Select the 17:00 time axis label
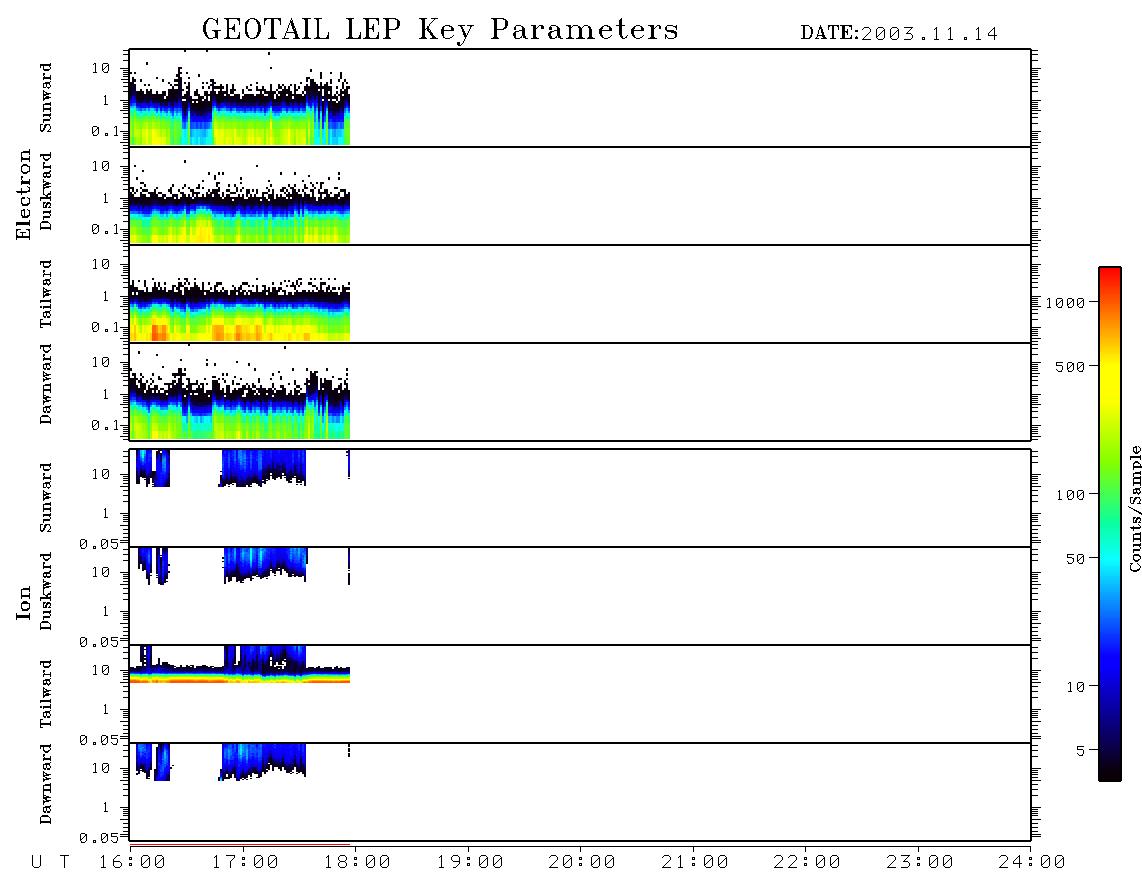Screen dimensions: 1142x880 pos(245,862)
